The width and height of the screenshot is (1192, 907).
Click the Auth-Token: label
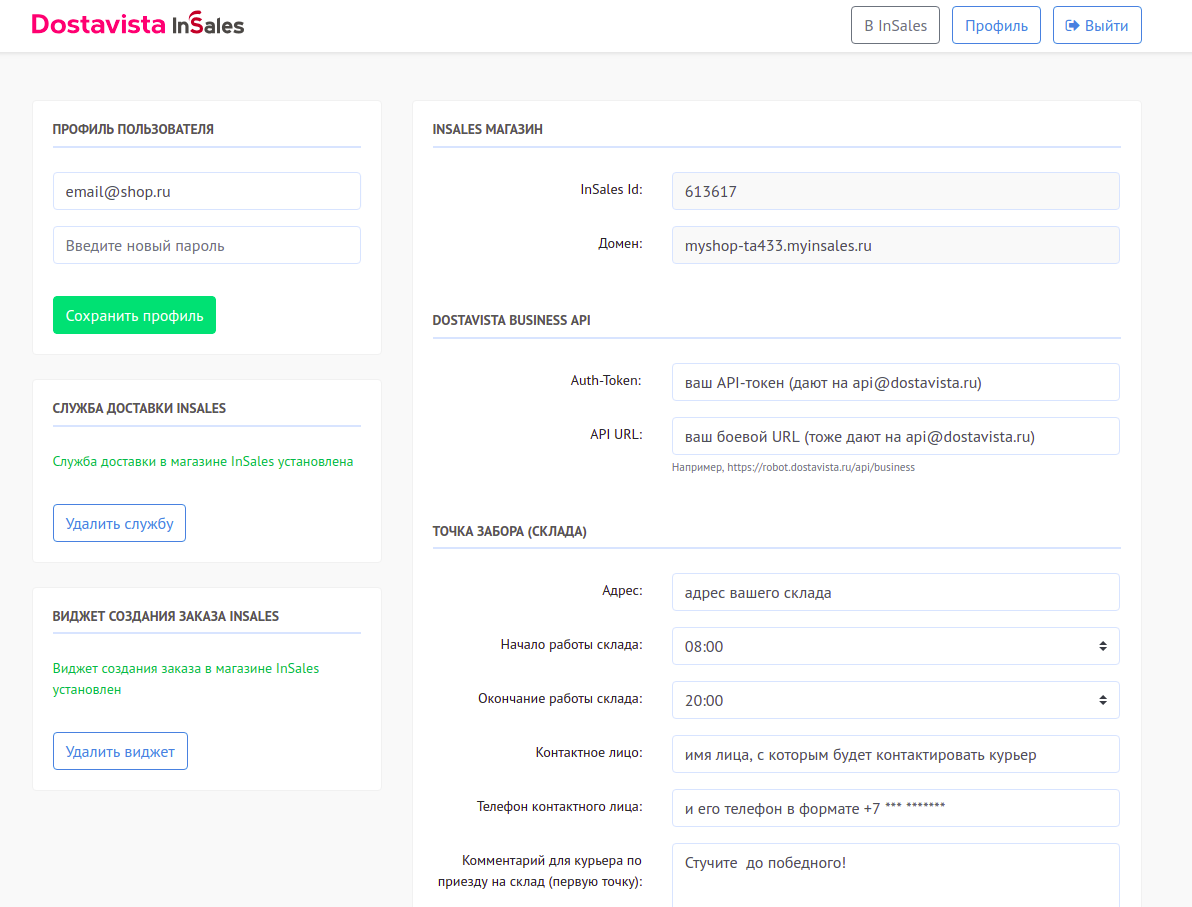606,380
